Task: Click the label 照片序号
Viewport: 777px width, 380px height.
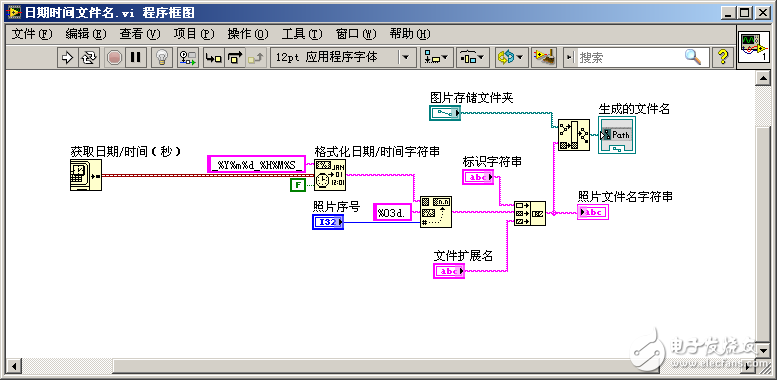Action: [336, 207]
